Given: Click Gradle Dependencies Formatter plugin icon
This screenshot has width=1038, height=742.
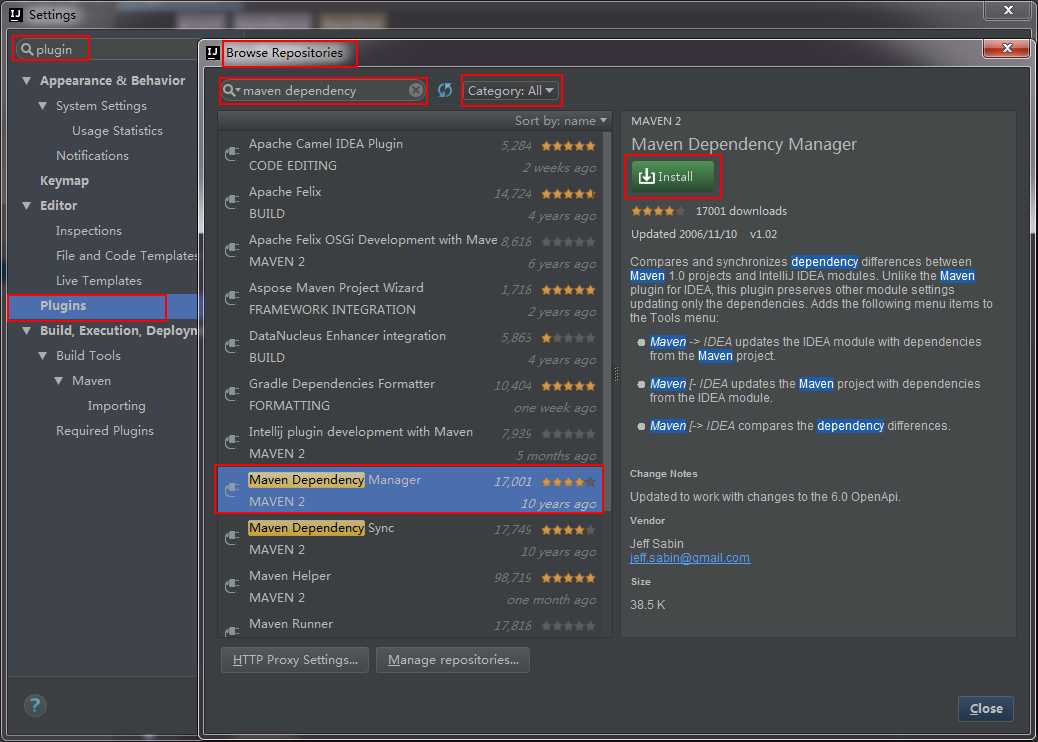Looking at the screenshot, I should [232, 394].
